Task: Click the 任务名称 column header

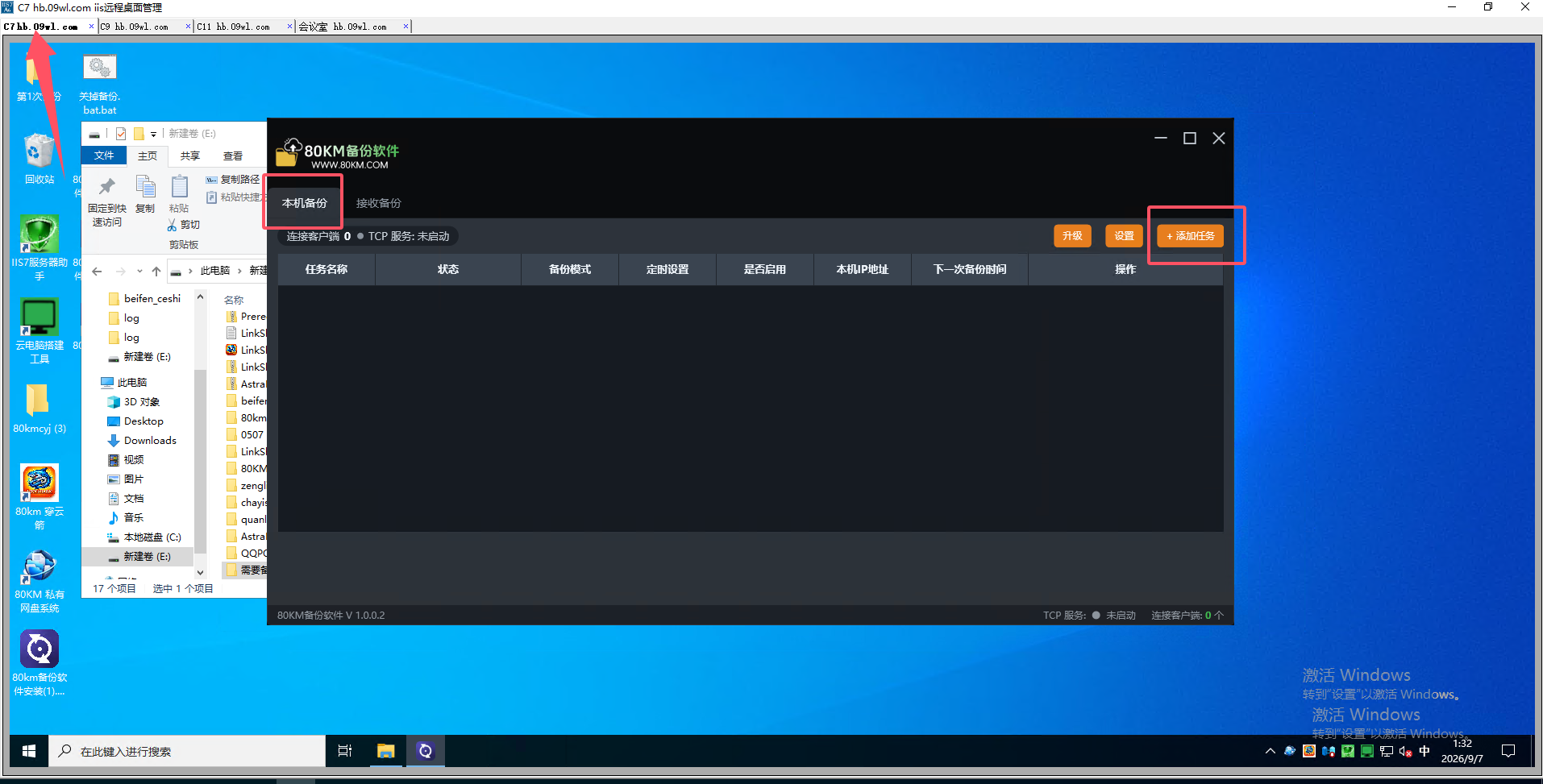Action: click(326, 269)
